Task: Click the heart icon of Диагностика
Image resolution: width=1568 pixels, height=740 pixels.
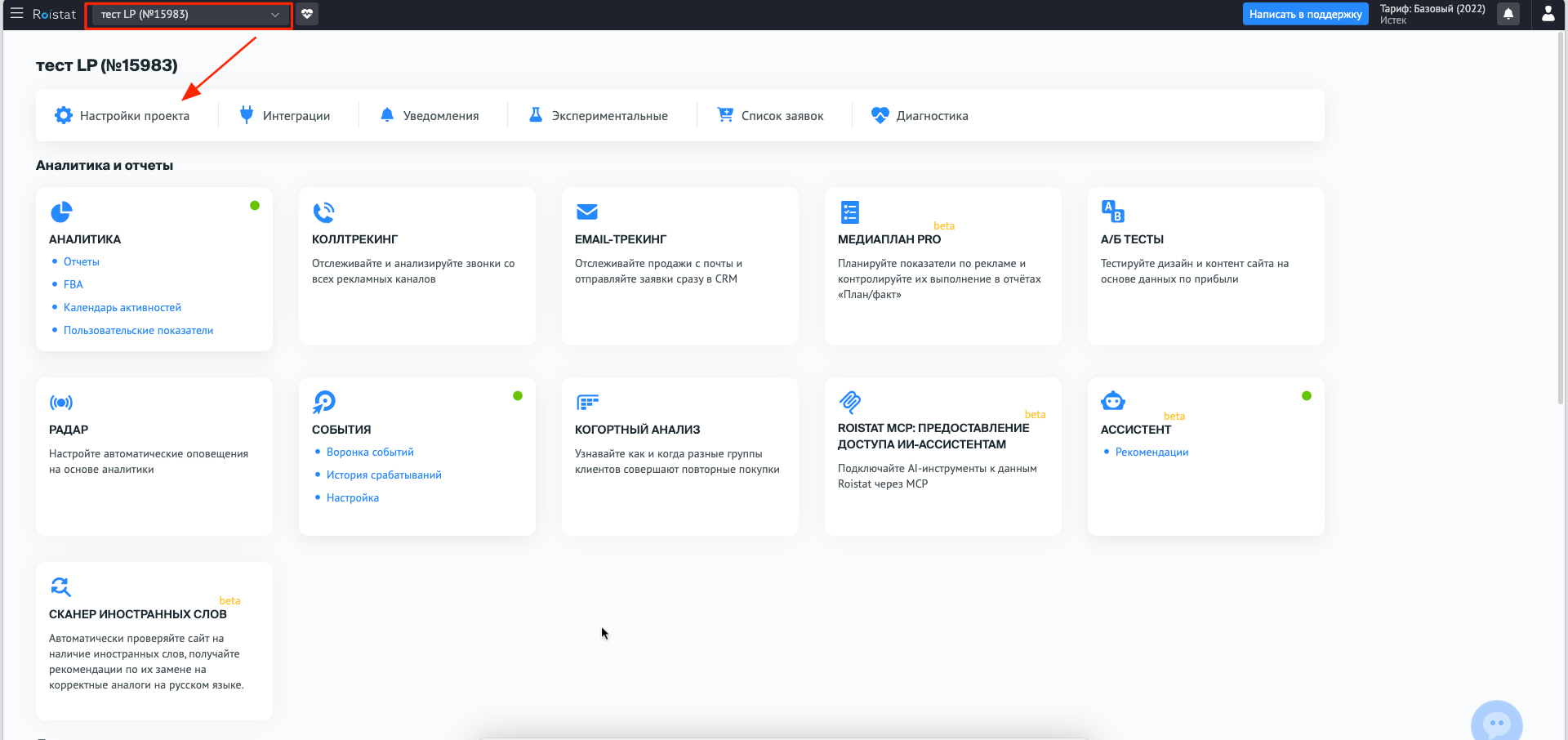Action: click(880, 115)
